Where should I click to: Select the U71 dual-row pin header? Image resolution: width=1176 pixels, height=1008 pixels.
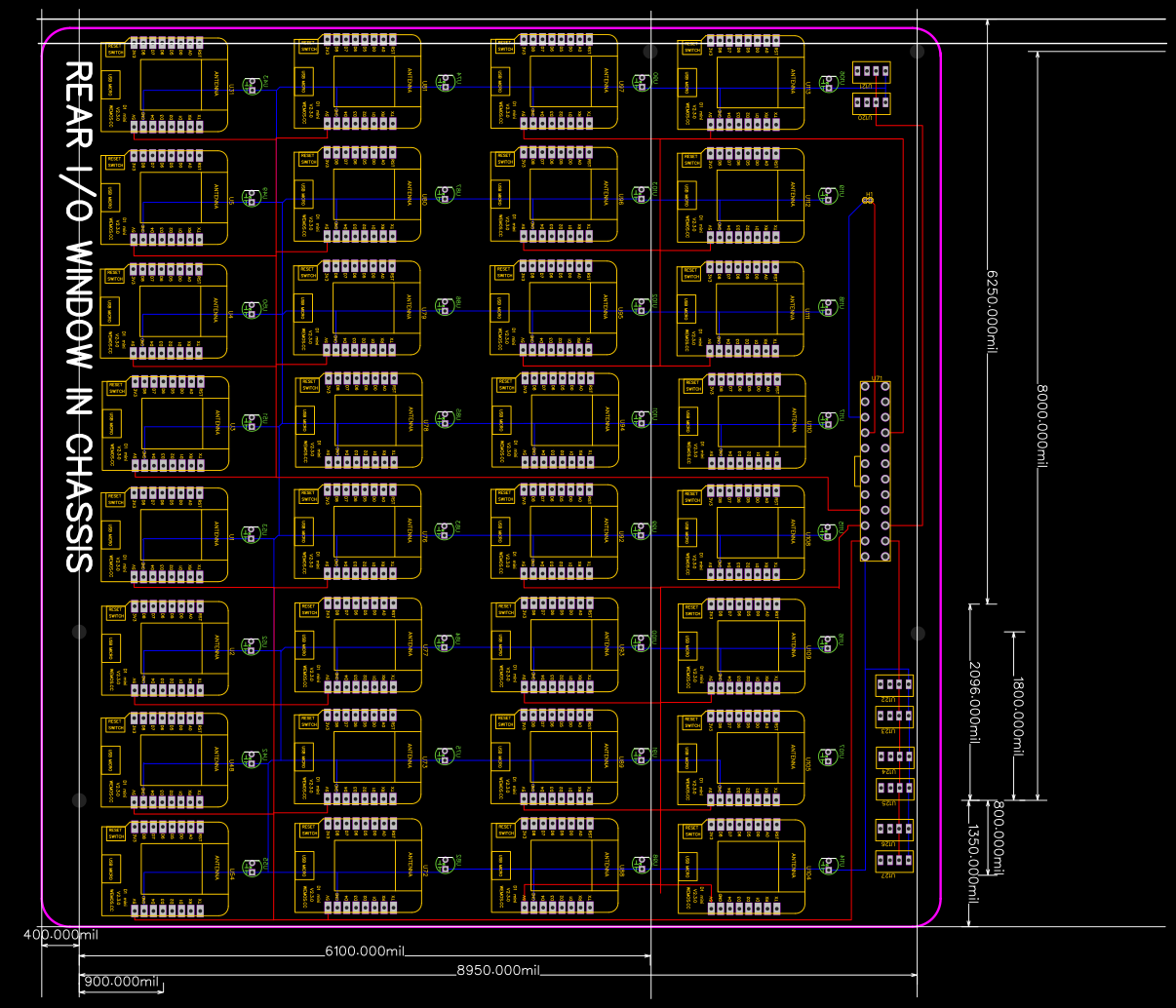(x=875, y=471)
